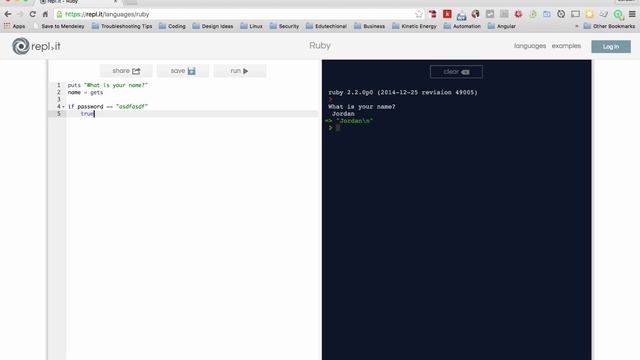
Task: Close the repl.it - Ruby tab
Action: coord(116,2)
